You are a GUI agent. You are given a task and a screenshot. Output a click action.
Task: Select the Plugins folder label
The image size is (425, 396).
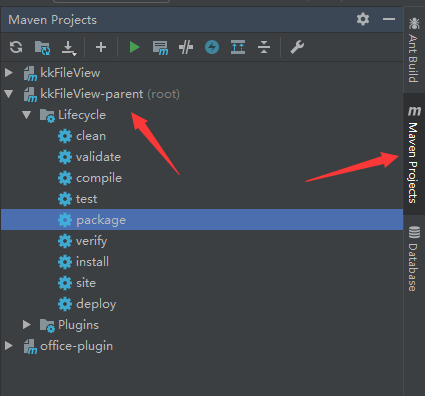point(78,325)
